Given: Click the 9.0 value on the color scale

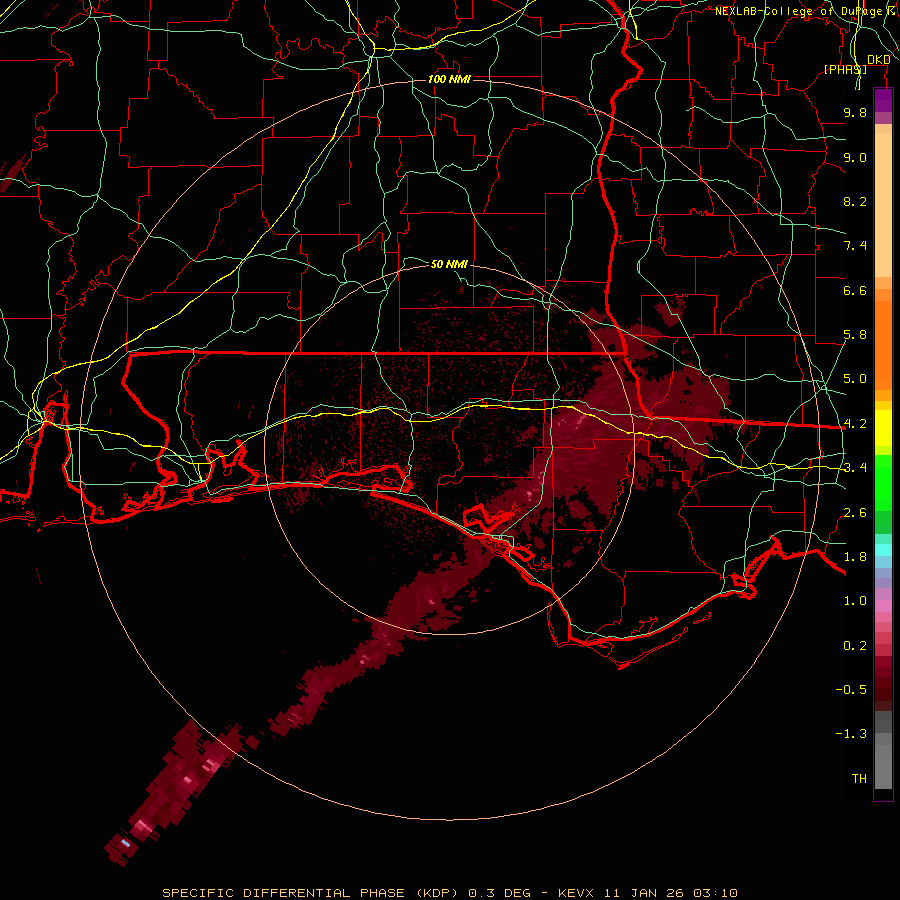Looking at the screenshot, I should (855, 157).
